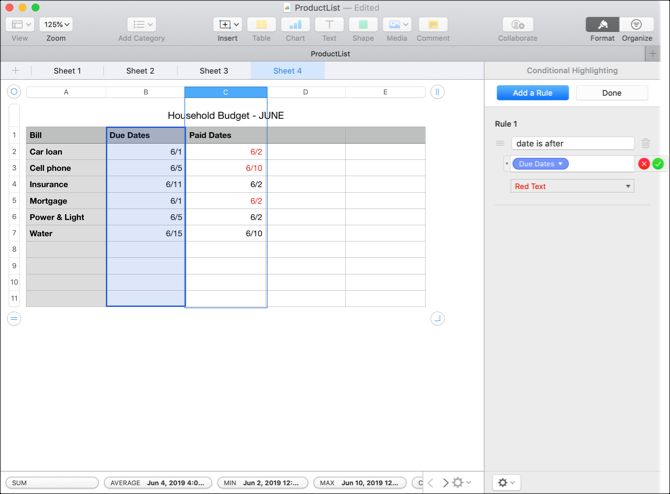
Task: Open the Organize panel icon
Action: pyautogui.click(x=636, y=24)
